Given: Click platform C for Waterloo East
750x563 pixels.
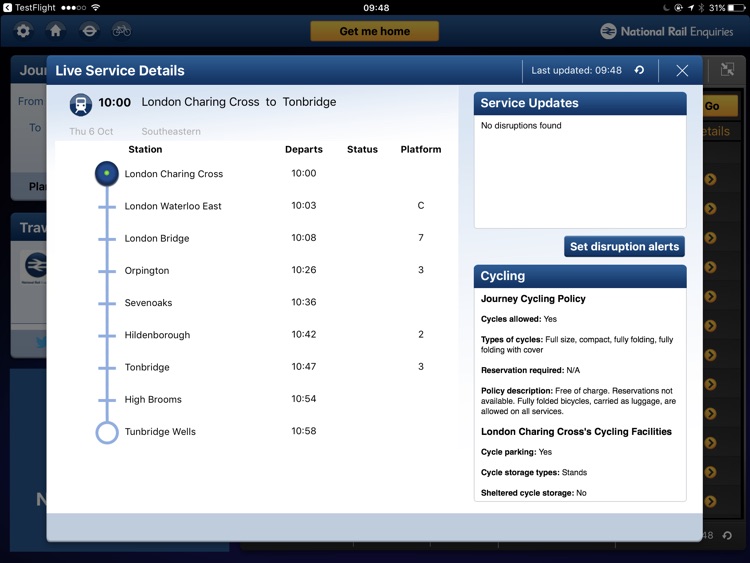Looking at the screenshot, I should (421, 205).
